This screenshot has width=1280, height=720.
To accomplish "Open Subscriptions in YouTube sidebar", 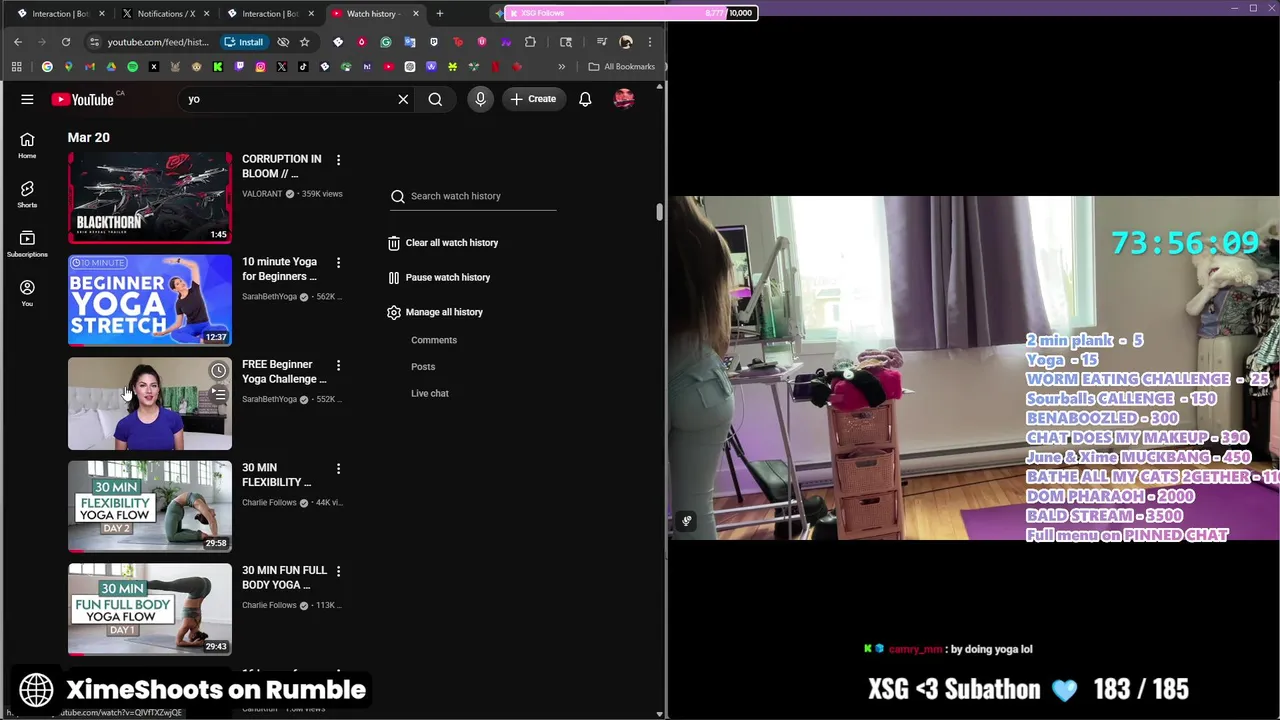I will click(x=27, y=245).
